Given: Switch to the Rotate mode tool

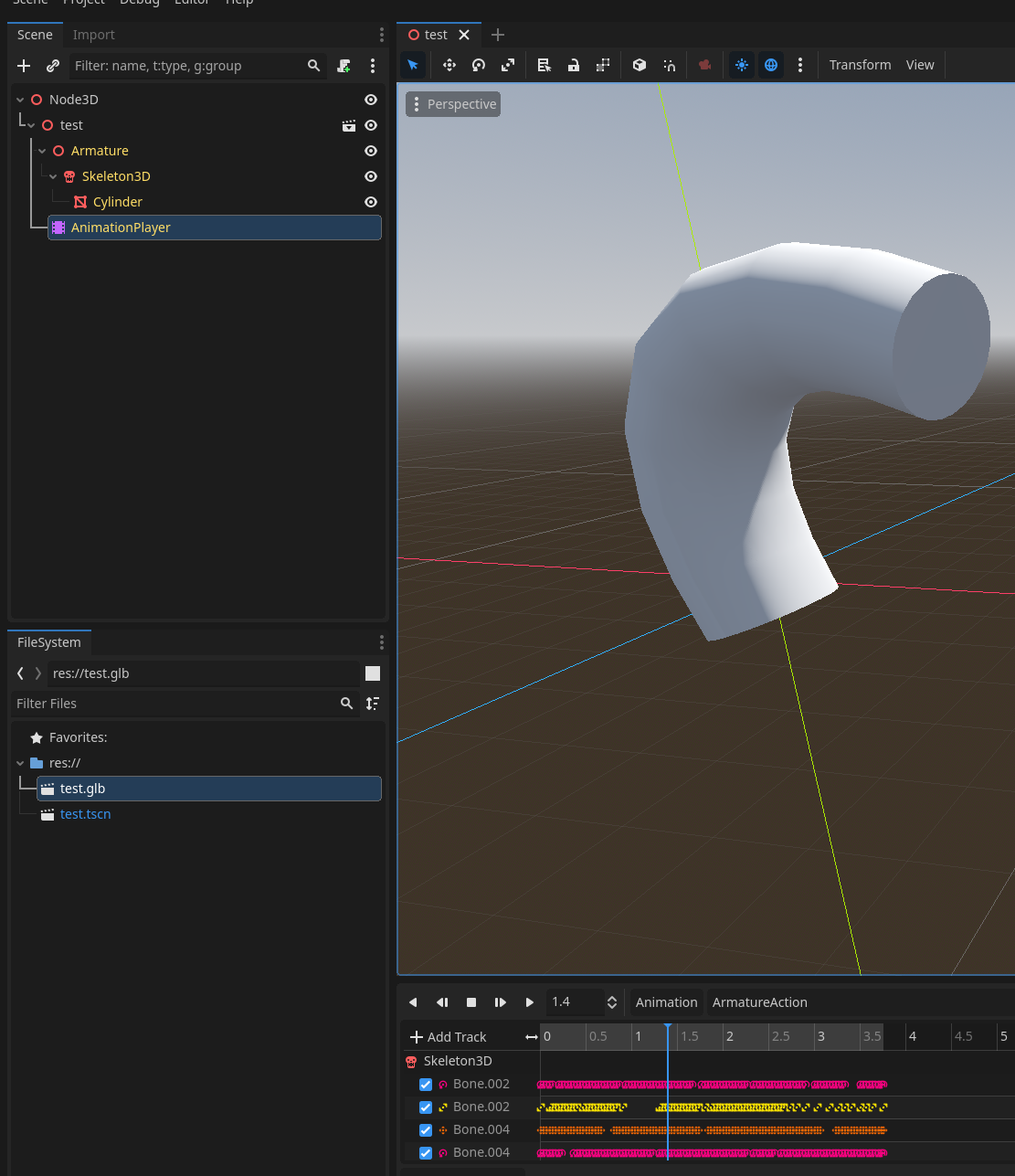Looking at the screenshot, I should [x=478, y=65].
